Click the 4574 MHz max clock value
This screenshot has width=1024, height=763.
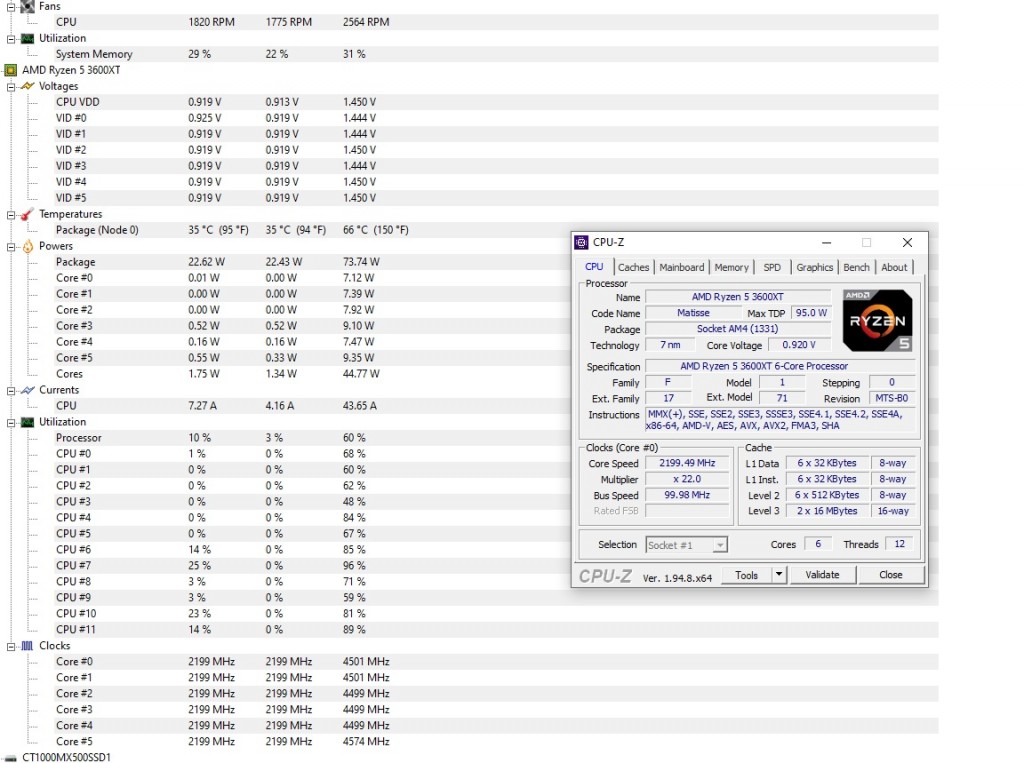pyautogui.click(x=366, y=742)
